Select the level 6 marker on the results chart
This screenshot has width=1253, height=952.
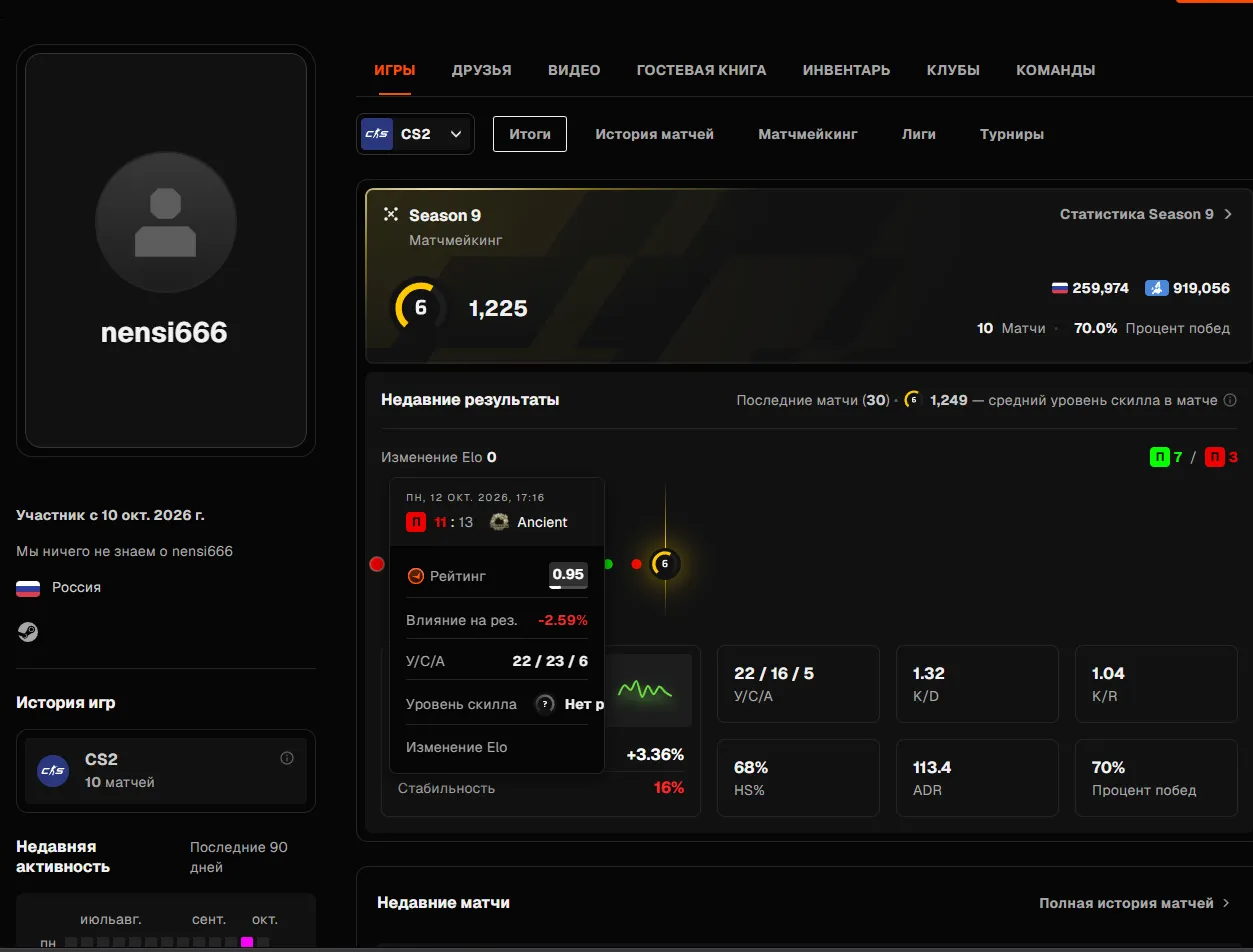664,564
